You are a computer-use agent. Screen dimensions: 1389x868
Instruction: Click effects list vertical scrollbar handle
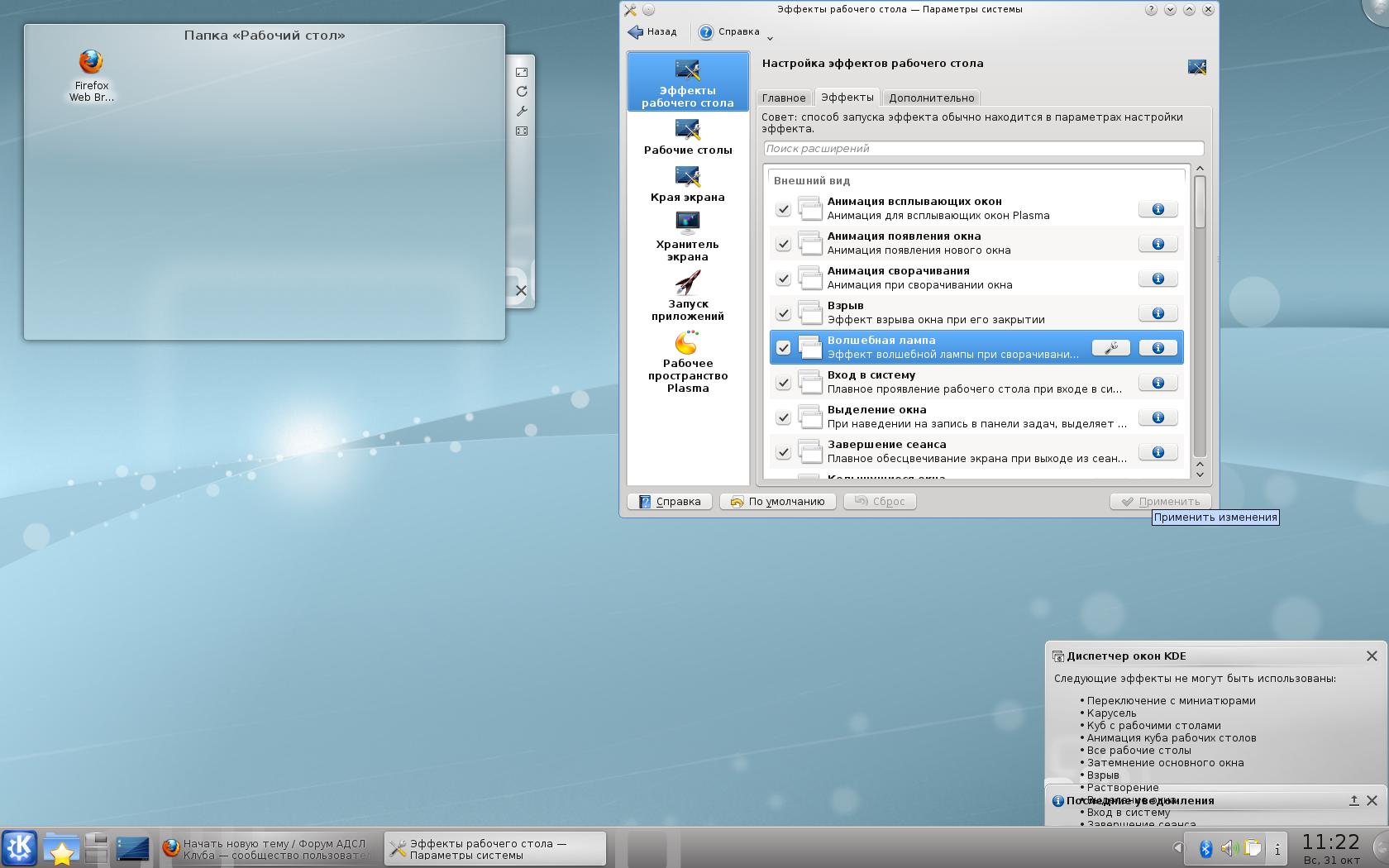[1200, 201]
